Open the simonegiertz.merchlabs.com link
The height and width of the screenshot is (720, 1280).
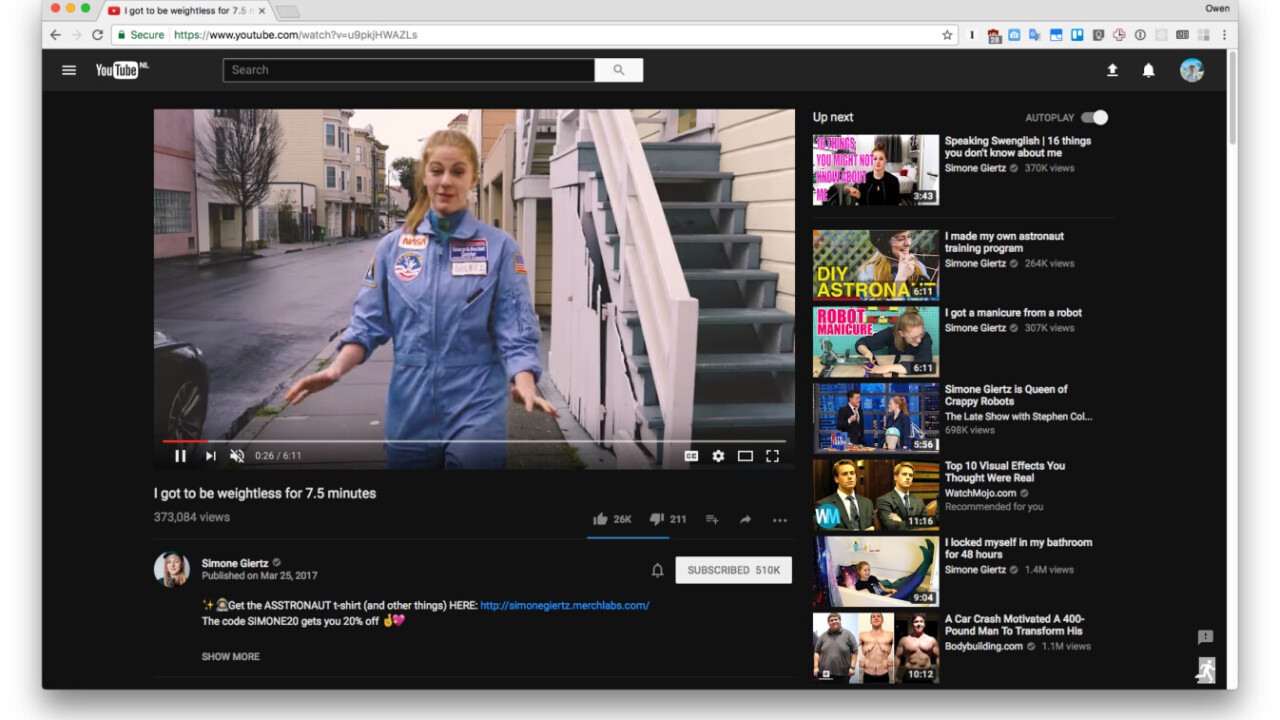coord(564,605)
